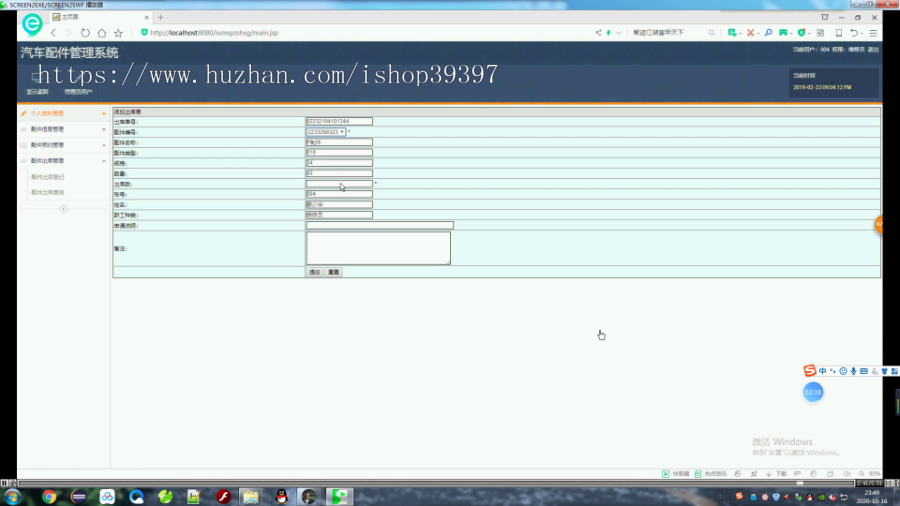Bookmark page with the star icon
Screen dimensions: 900x506
[x=118, y=33]
